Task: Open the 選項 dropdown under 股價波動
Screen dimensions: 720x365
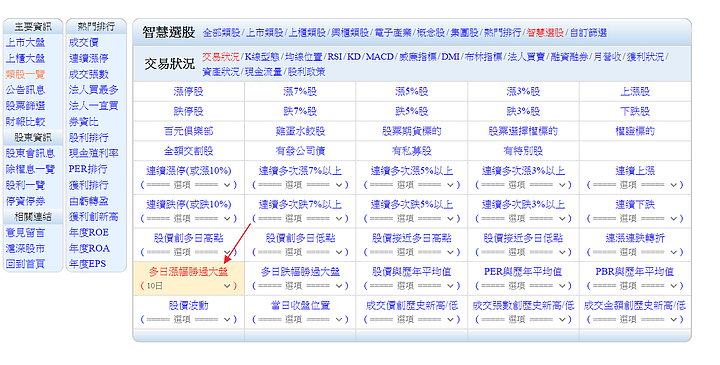Action: pyautogui.click(x=189, y=320)
